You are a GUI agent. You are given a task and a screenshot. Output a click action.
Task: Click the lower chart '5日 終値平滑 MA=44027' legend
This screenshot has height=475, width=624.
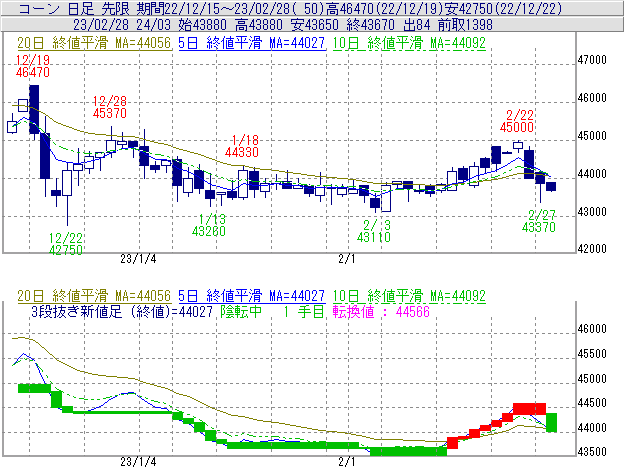pos(252,296)
